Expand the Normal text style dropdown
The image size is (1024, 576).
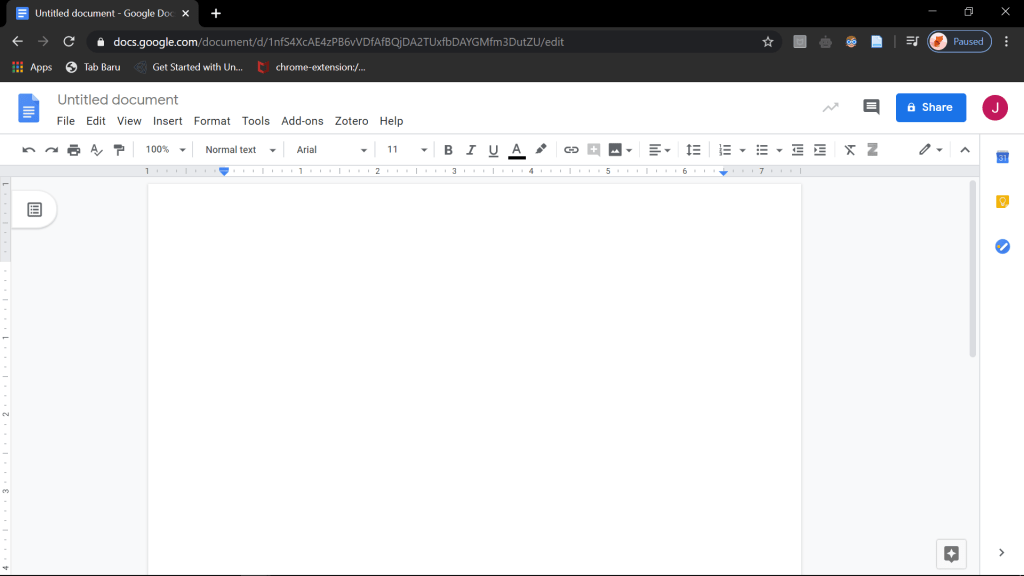tap(240, 150)
